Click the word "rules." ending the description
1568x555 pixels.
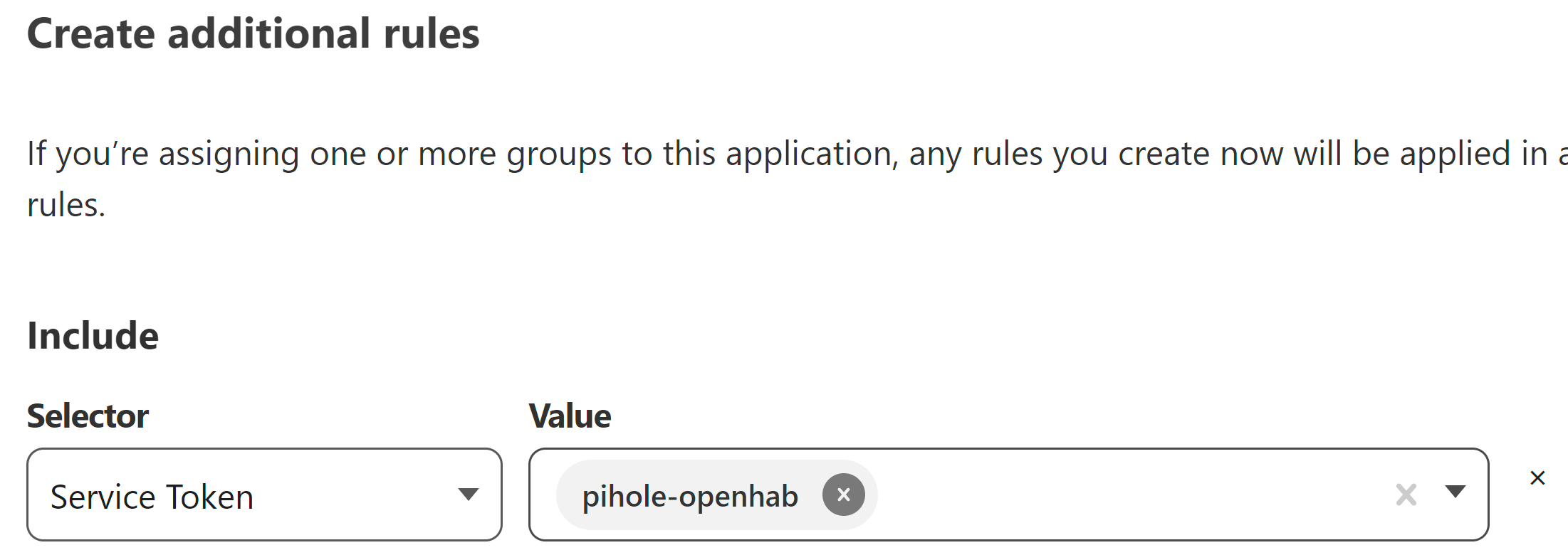tap(66, 206)
